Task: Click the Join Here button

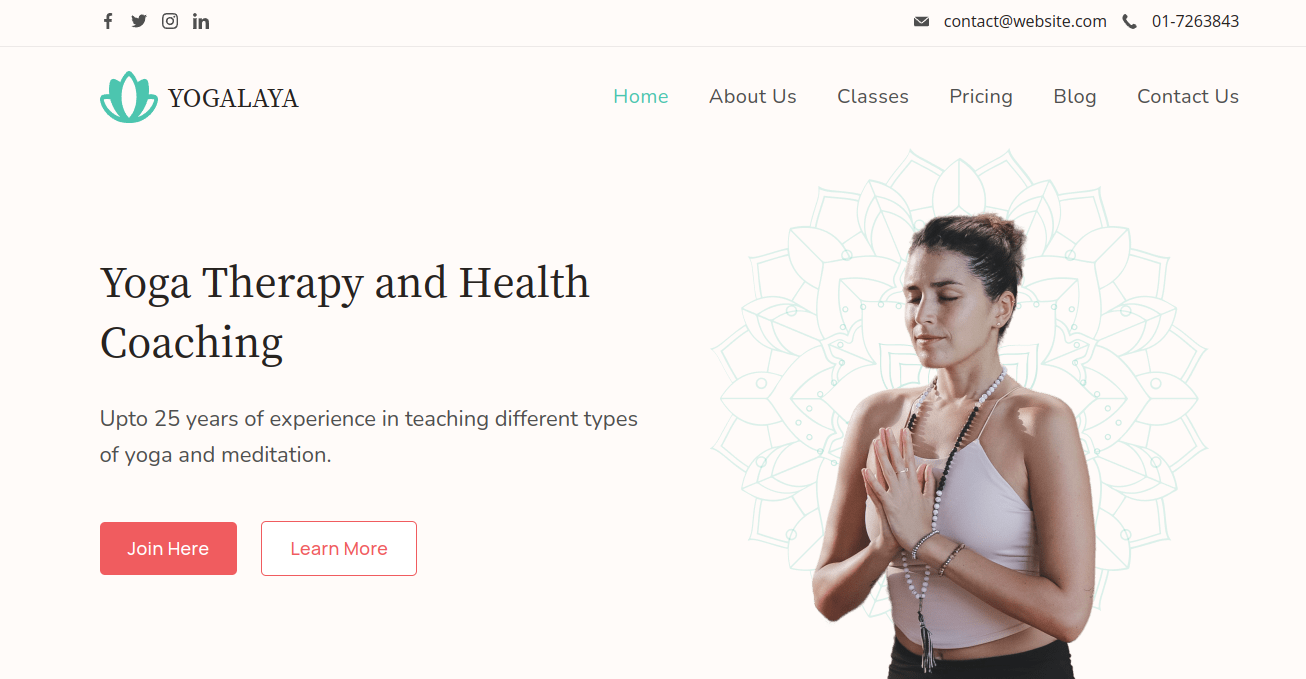Action: 168,548
